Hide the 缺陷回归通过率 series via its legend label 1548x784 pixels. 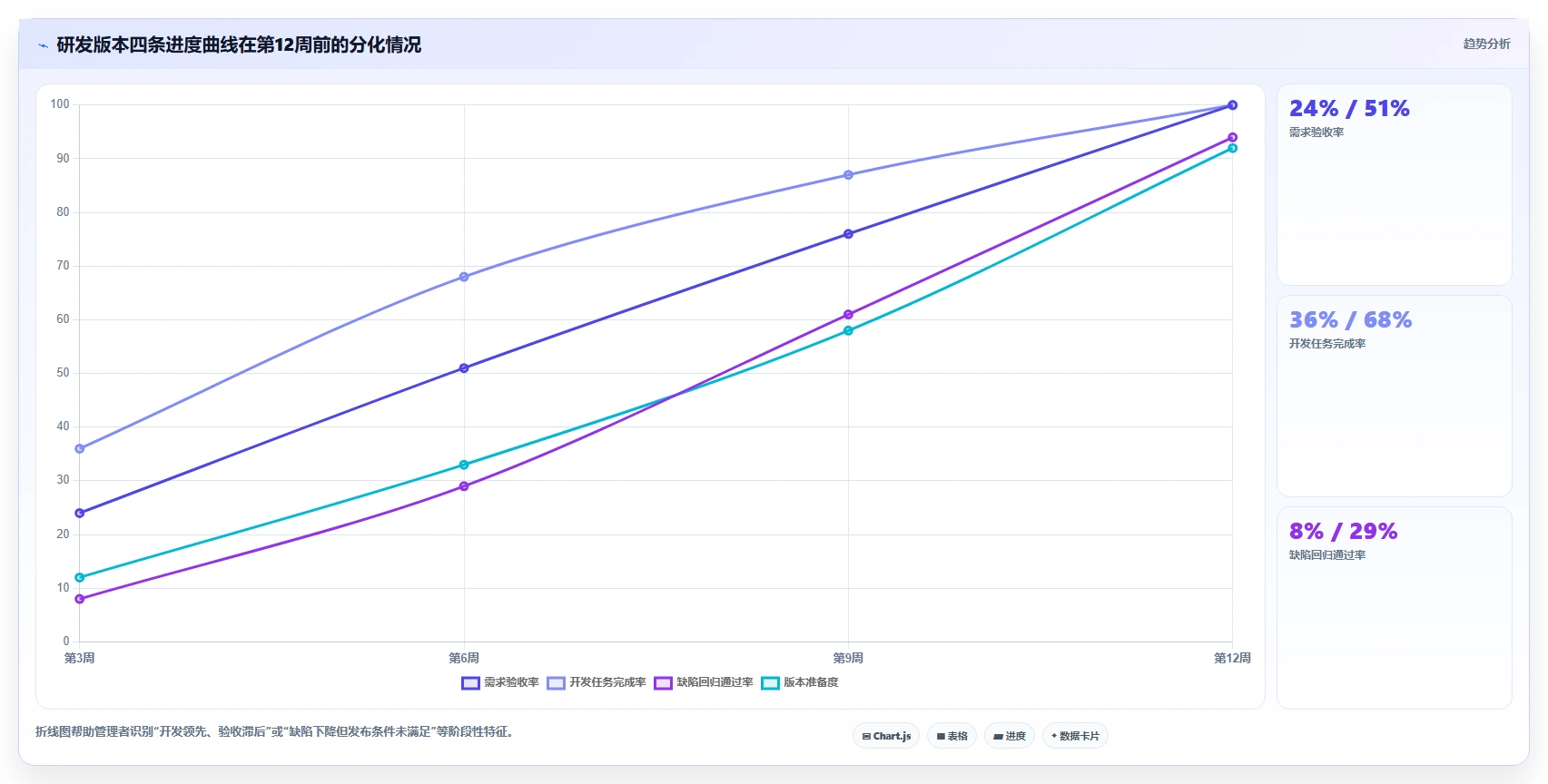tap(715, 682)
